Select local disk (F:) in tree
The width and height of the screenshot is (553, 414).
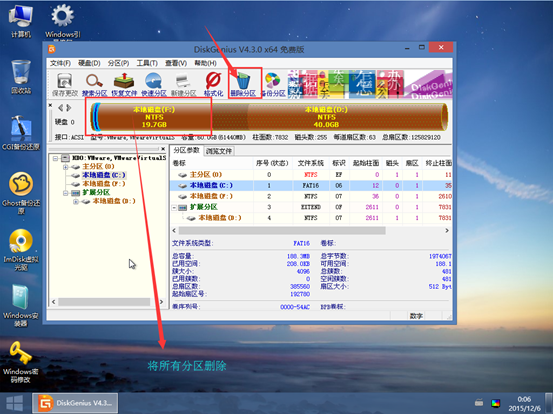(x=104, y=184)
